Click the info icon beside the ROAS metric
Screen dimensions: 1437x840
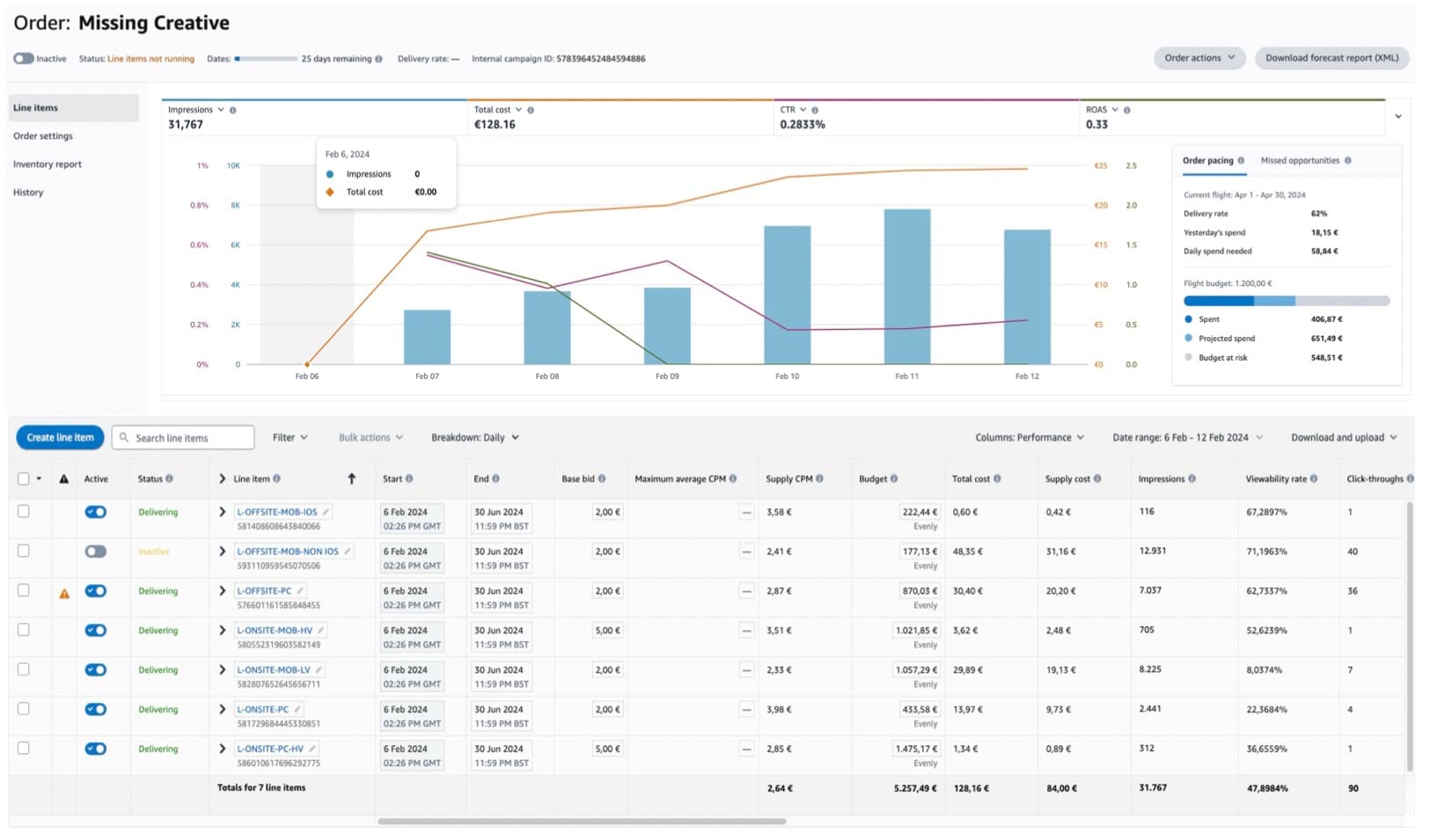(1127, 111)
